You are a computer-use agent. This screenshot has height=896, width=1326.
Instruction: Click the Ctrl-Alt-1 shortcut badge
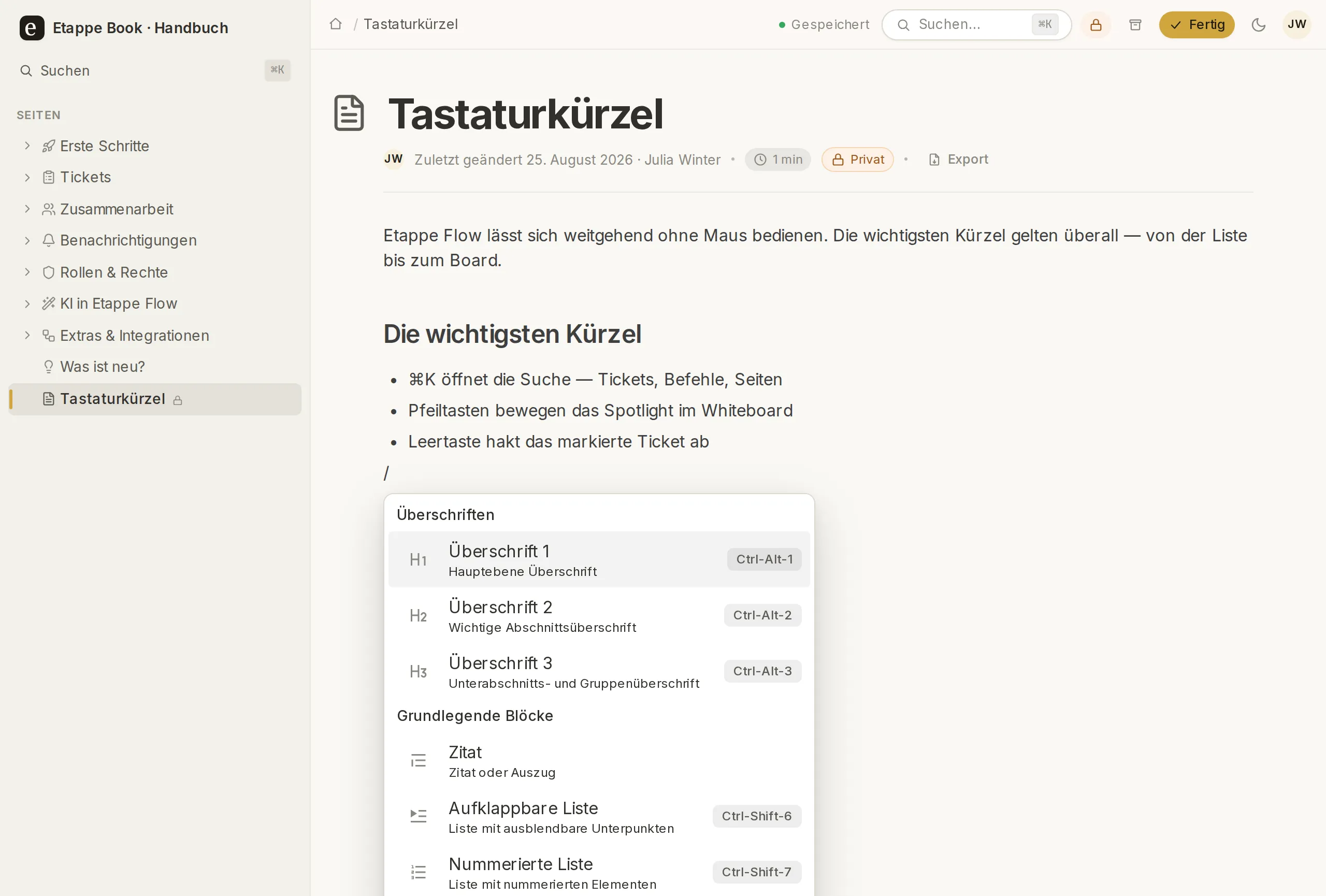(x=764, y=559)
